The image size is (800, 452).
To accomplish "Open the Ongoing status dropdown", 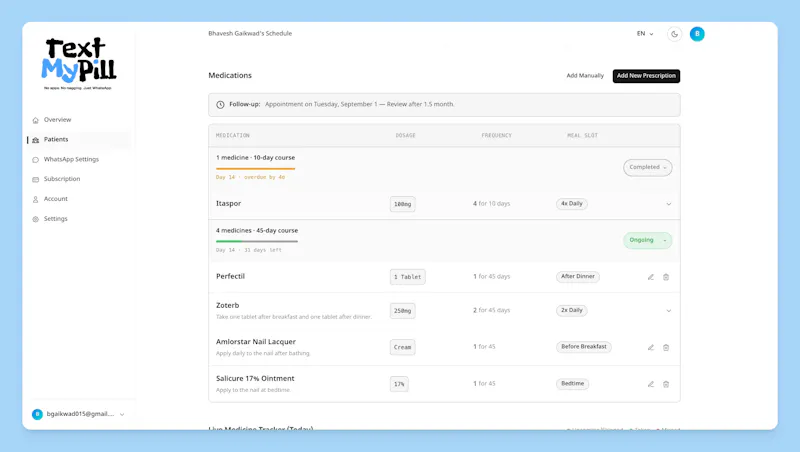I will (647, 240).
